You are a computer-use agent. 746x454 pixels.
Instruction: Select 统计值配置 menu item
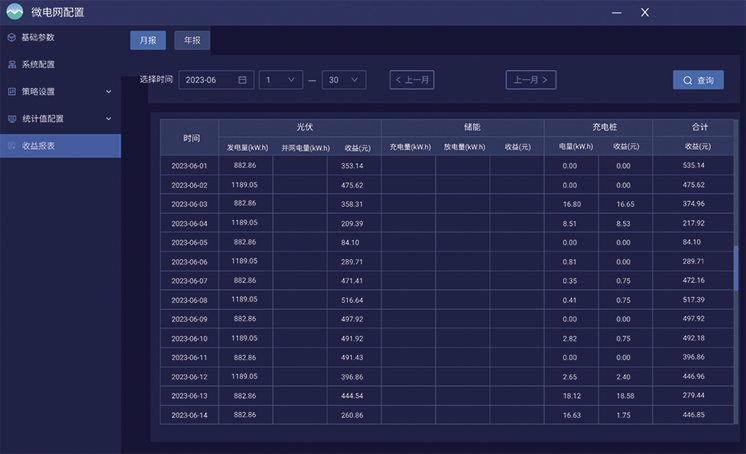point(60,118)
